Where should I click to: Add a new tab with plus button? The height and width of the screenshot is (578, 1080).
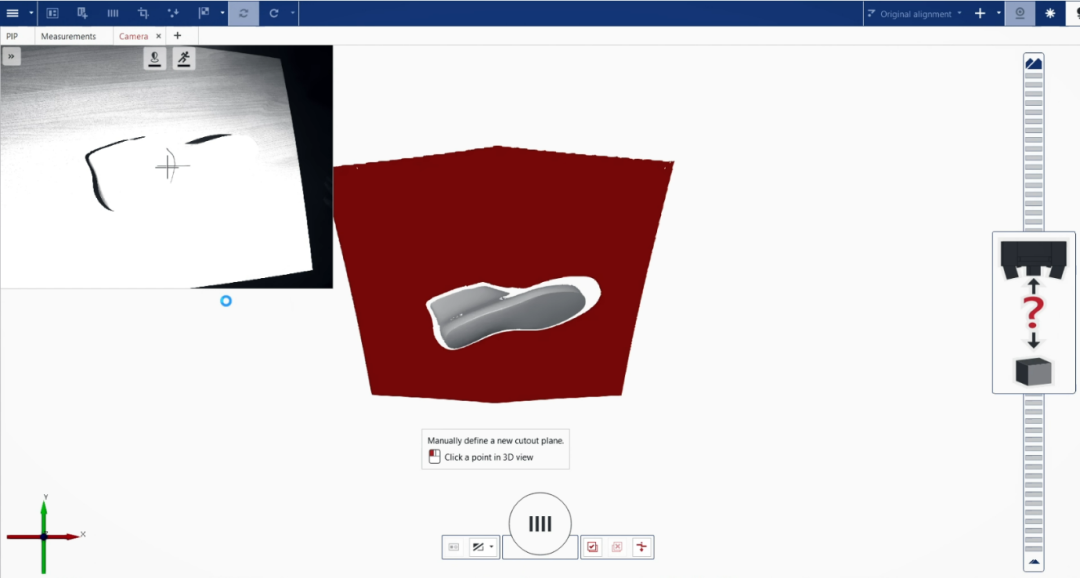coord(178,36)
